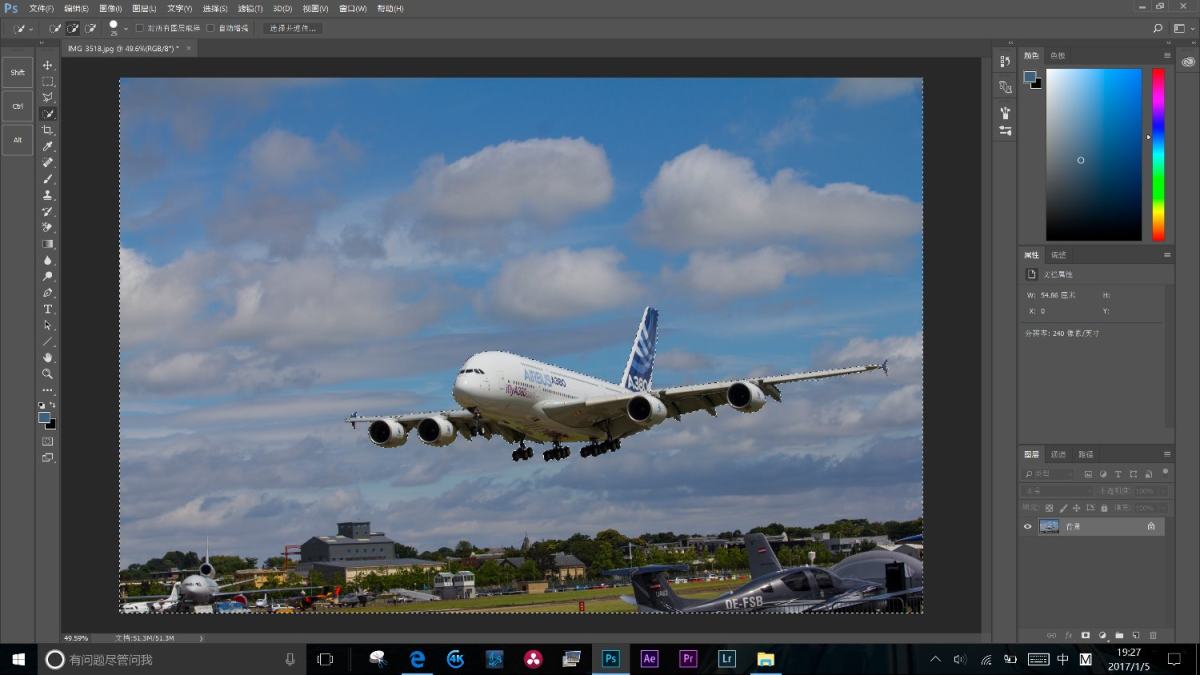
Task: Select the Dodge tool
Action: pyautogui.click(x=47, y=276)
